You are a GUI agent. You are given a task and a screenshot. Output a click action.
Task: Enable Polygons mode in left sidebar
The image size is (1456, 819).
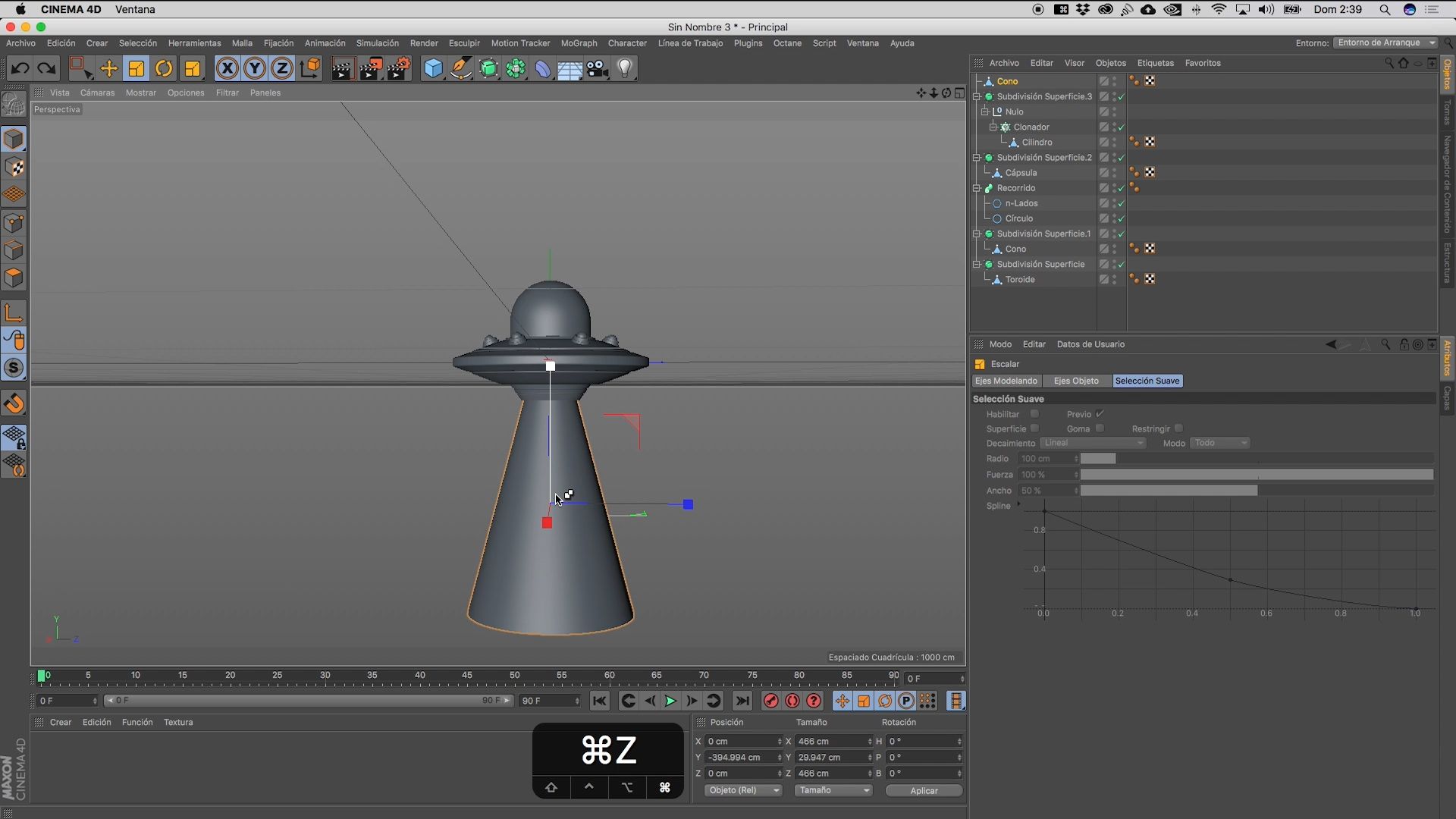[x=14, y=278]
